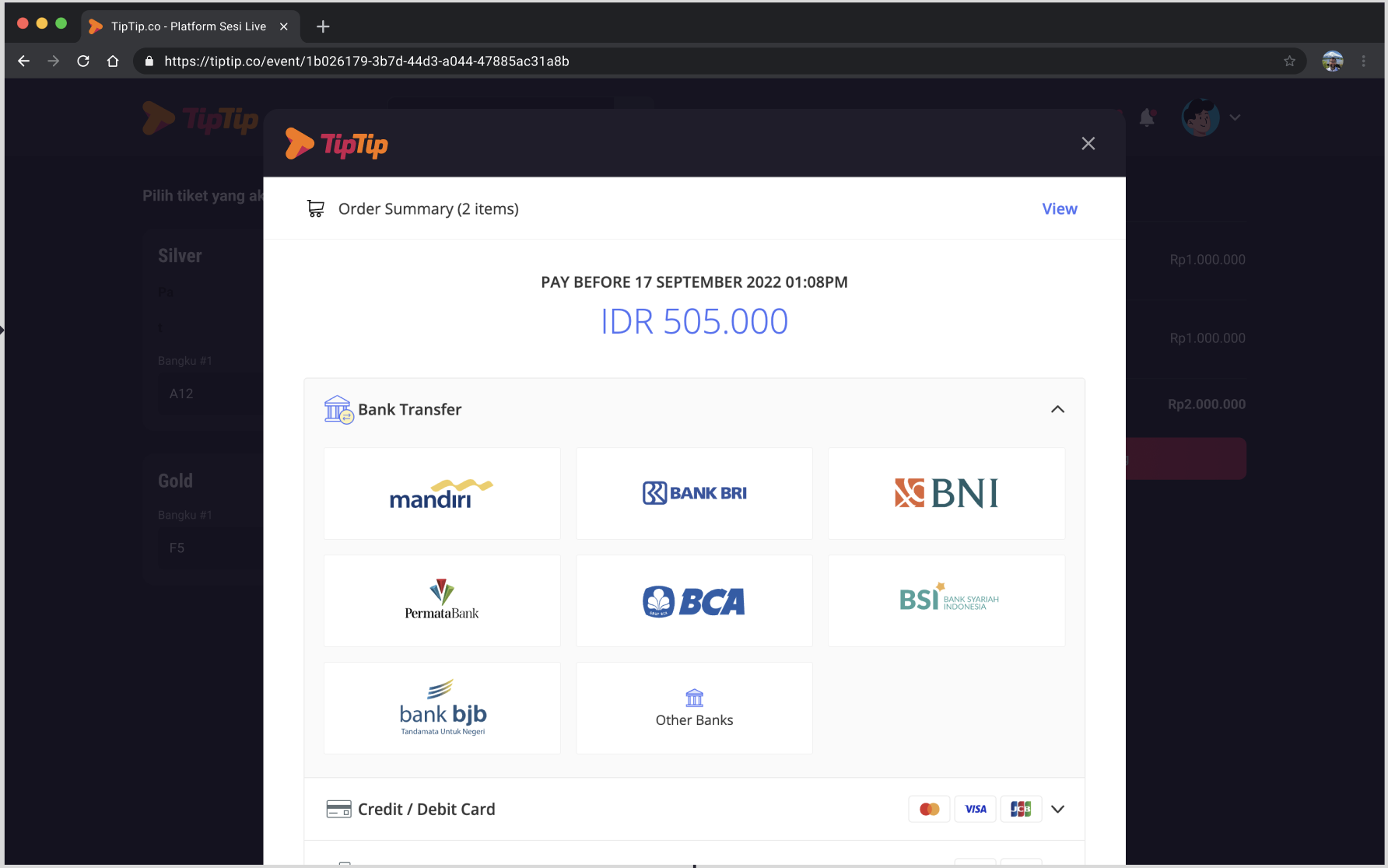
Task: Click the red checkout button behind modal
Action: (1186, 459)
